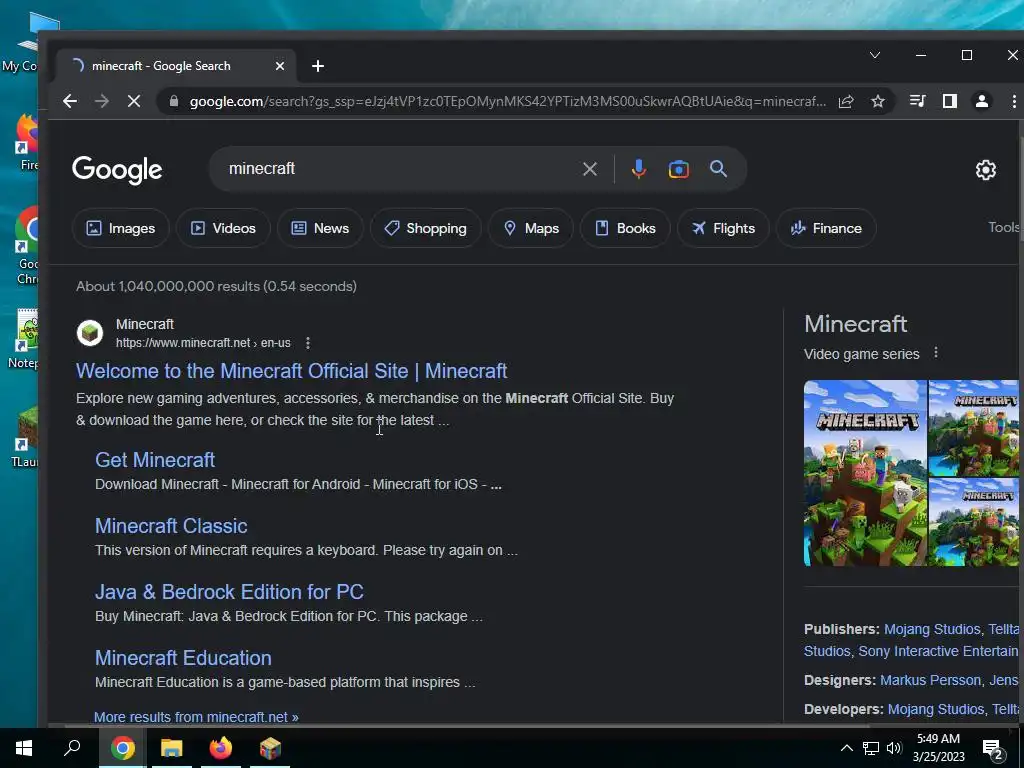The height and width of the screenshot is (768, 1024).
Task: Open the Minecraft Education link
Action: click(183, 658)
